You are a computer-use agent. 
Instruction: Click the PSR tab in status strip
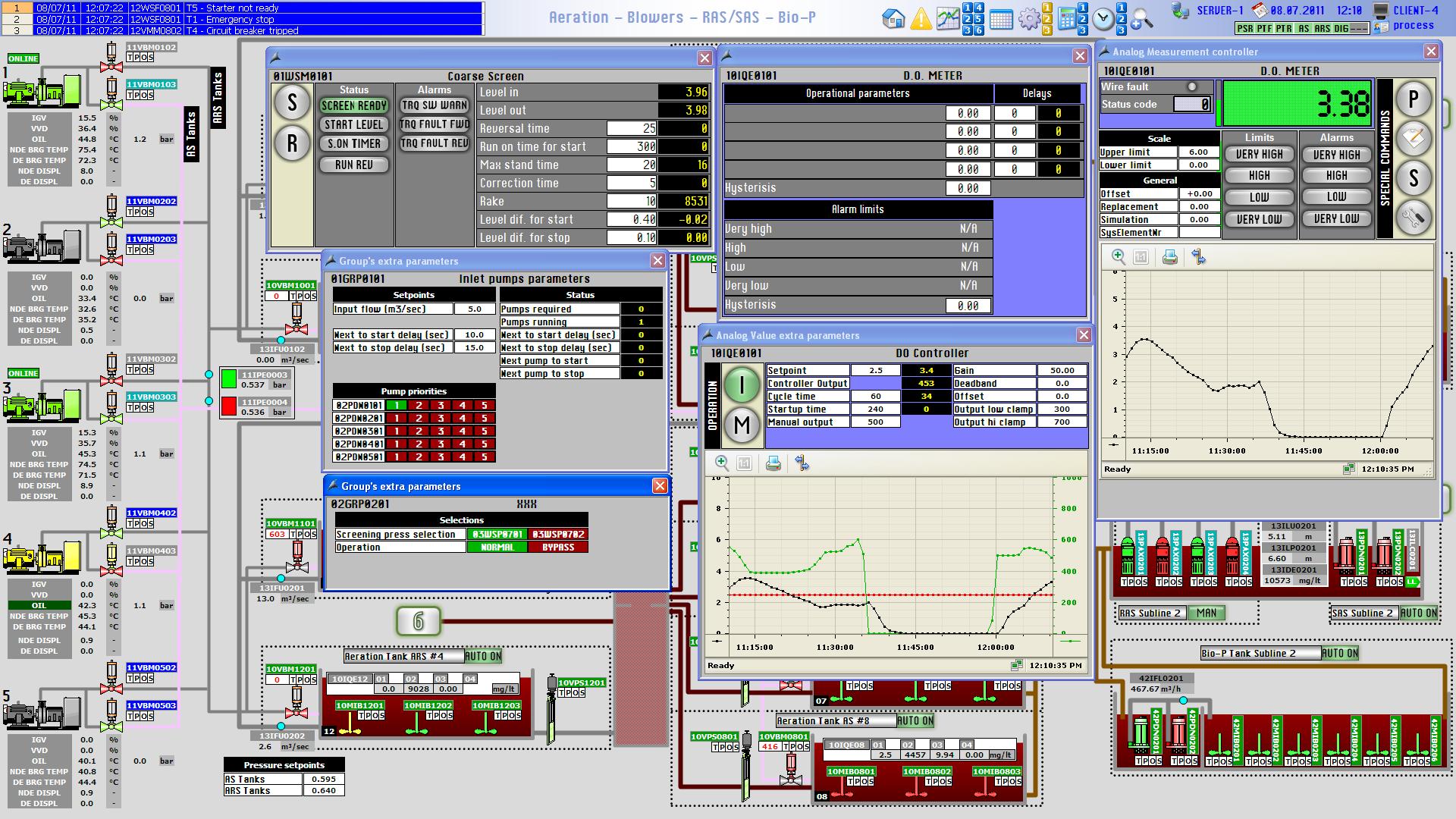click(x=1244, y=28)
